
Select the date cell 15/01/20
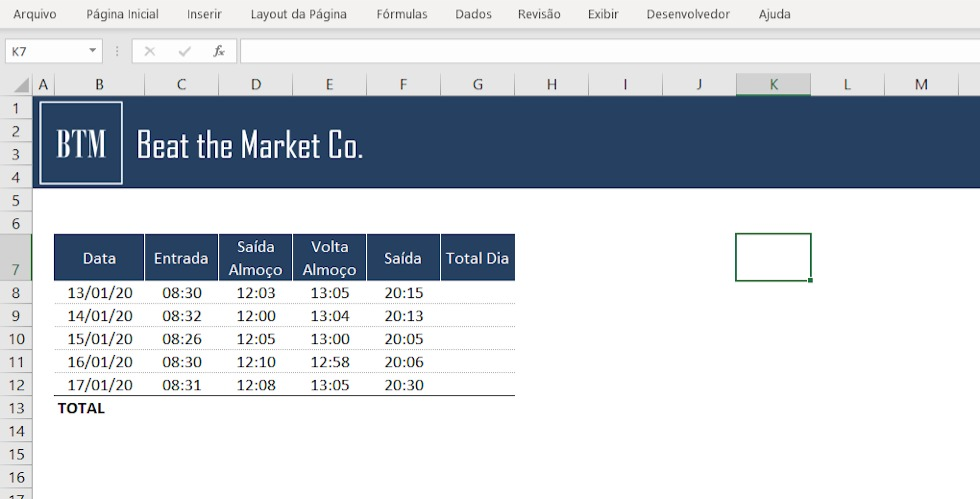pos(99,339)
